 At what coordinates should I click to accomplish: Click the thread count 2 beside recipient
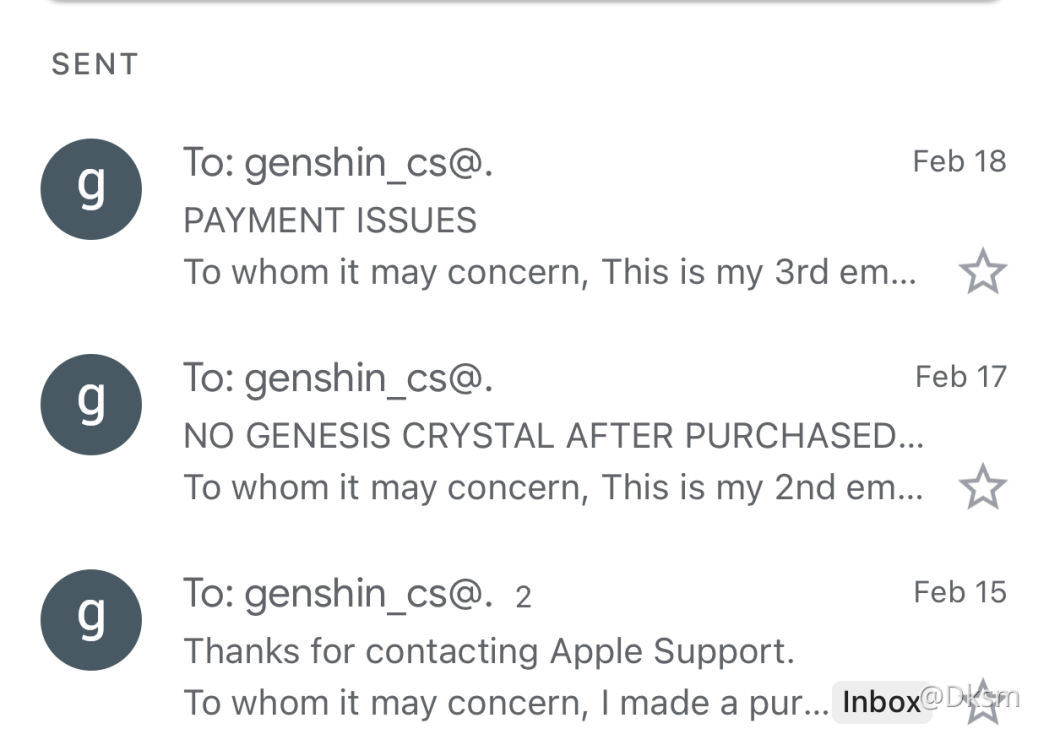pyautogui.click(x=523, y=597)
